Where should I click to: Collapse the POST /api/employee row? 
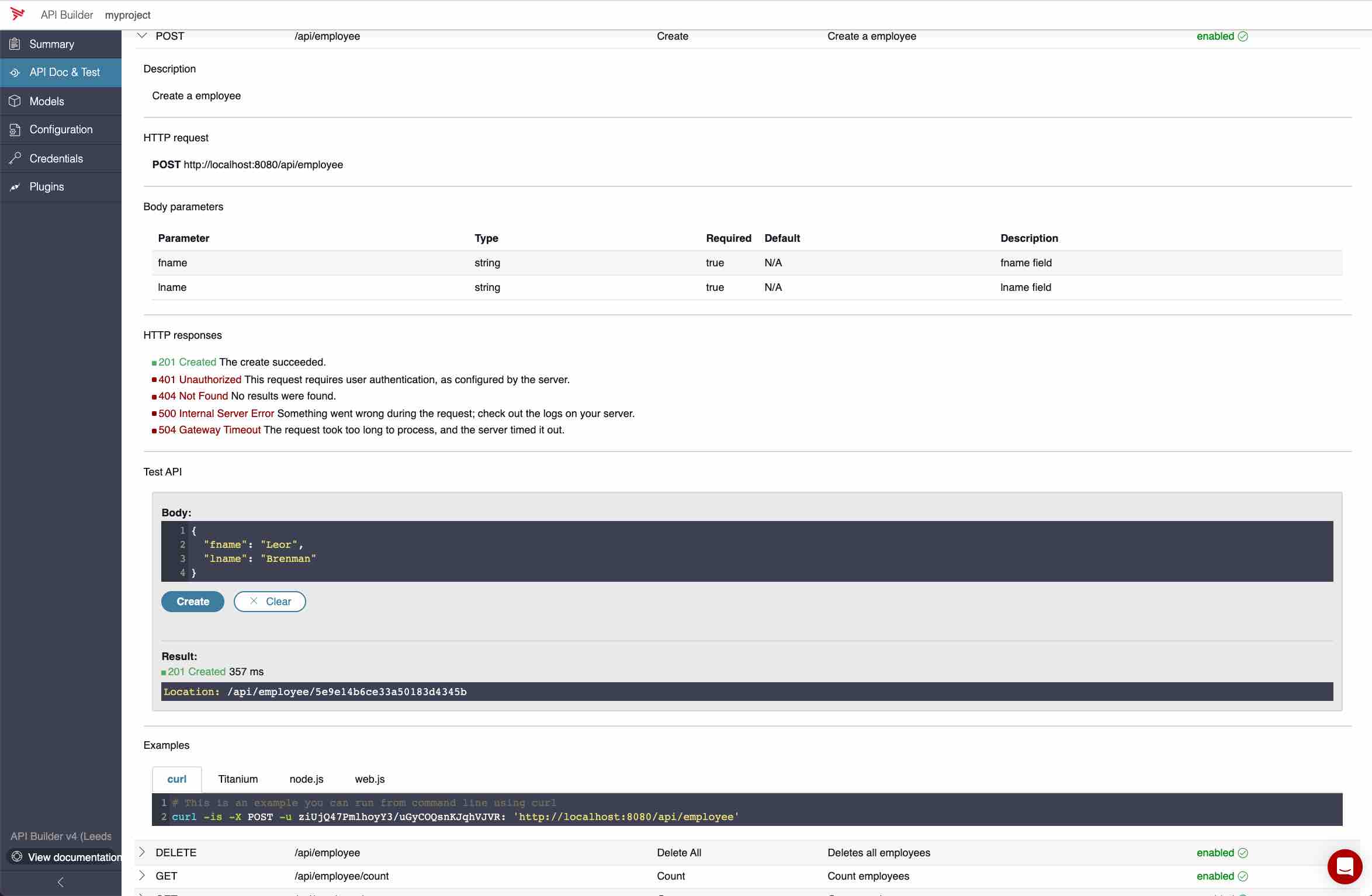pos(141,36)
